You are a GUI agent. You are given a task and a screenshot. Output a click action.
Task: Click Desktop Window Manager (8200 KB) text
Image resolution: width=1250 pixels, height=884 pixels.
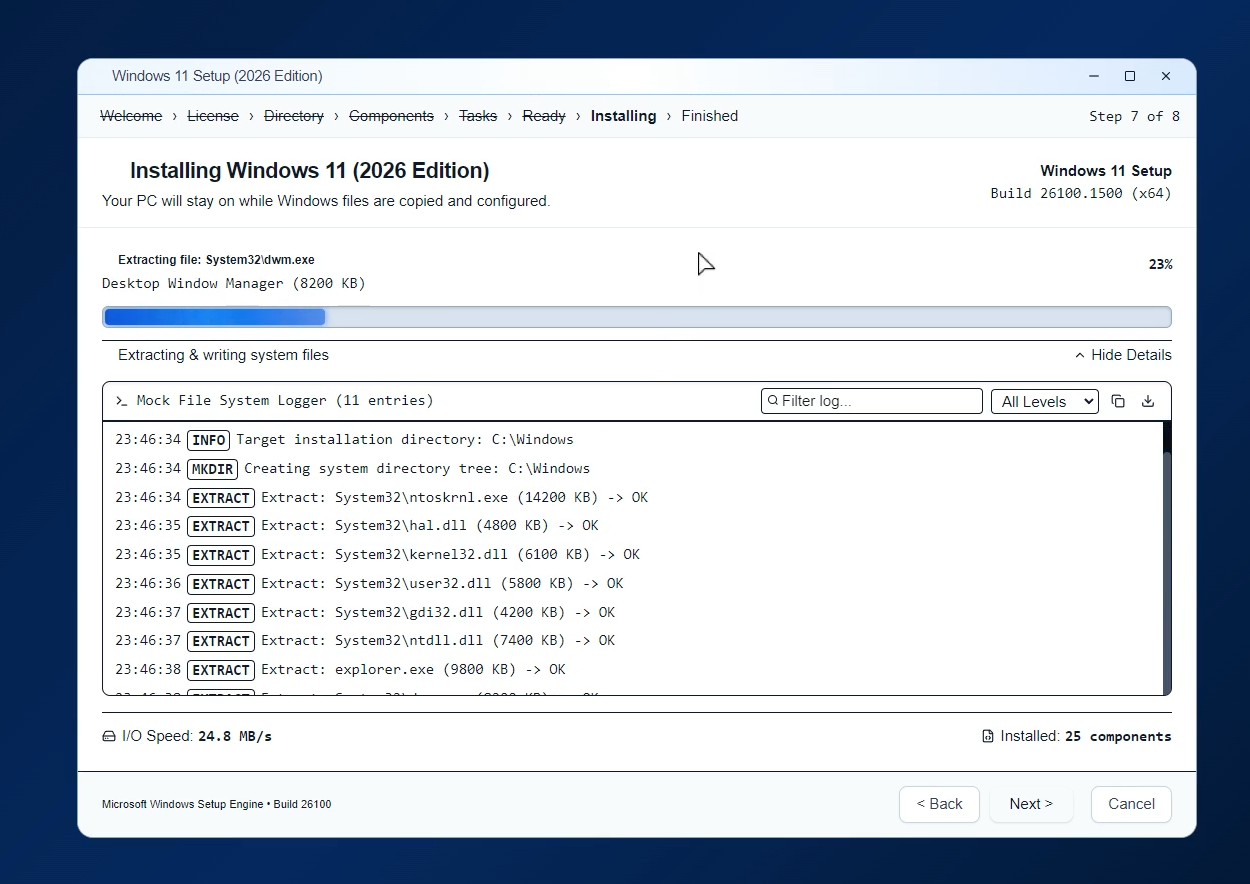click(x=234, y=284)
